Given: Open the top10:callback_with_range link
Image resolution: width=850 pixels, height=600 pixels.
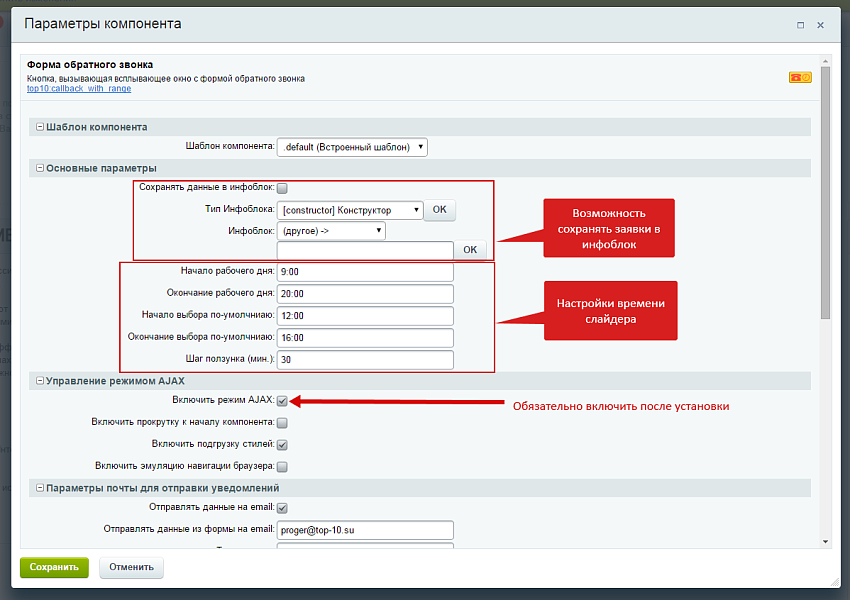Looking at the screenshot, I should [79, 89].
